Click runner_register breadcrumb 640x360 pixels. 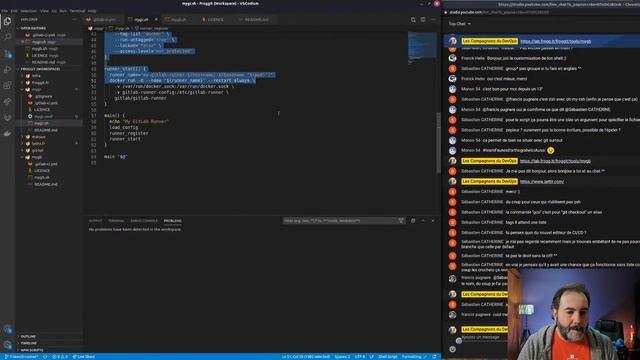click(x=153, y=29)
